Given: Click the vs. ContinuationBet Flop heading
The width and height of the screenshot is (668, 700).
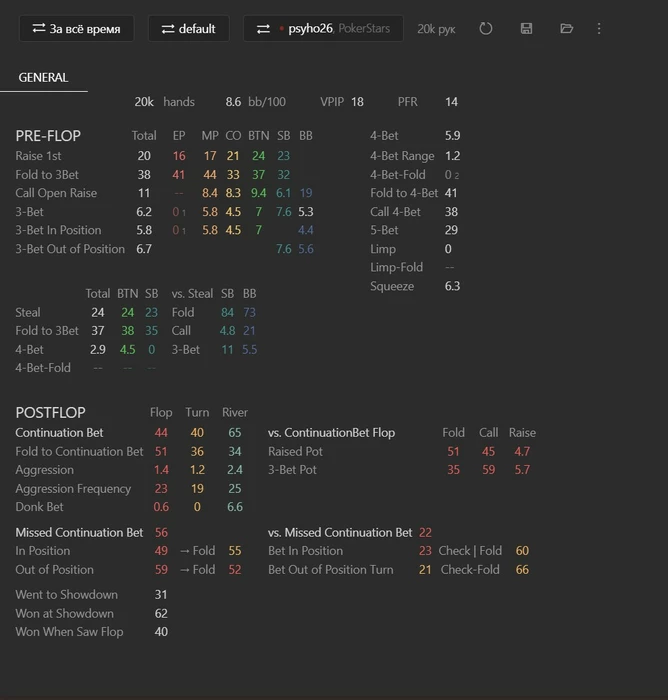Looking at the screenshot, I should [331, 433].
